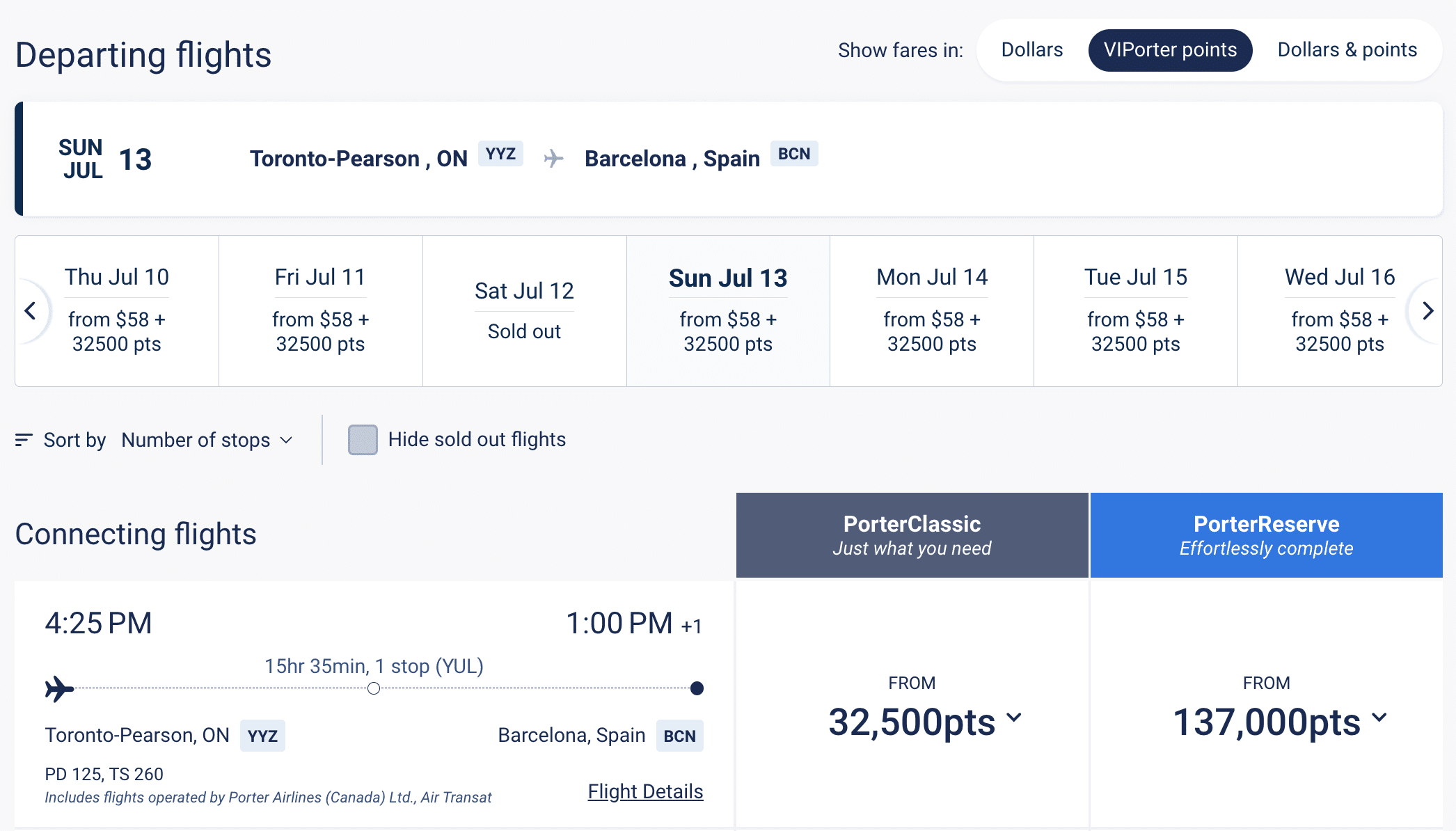Click the PorterReserve column header
1456x831 pixels.
click(1266, 535)
